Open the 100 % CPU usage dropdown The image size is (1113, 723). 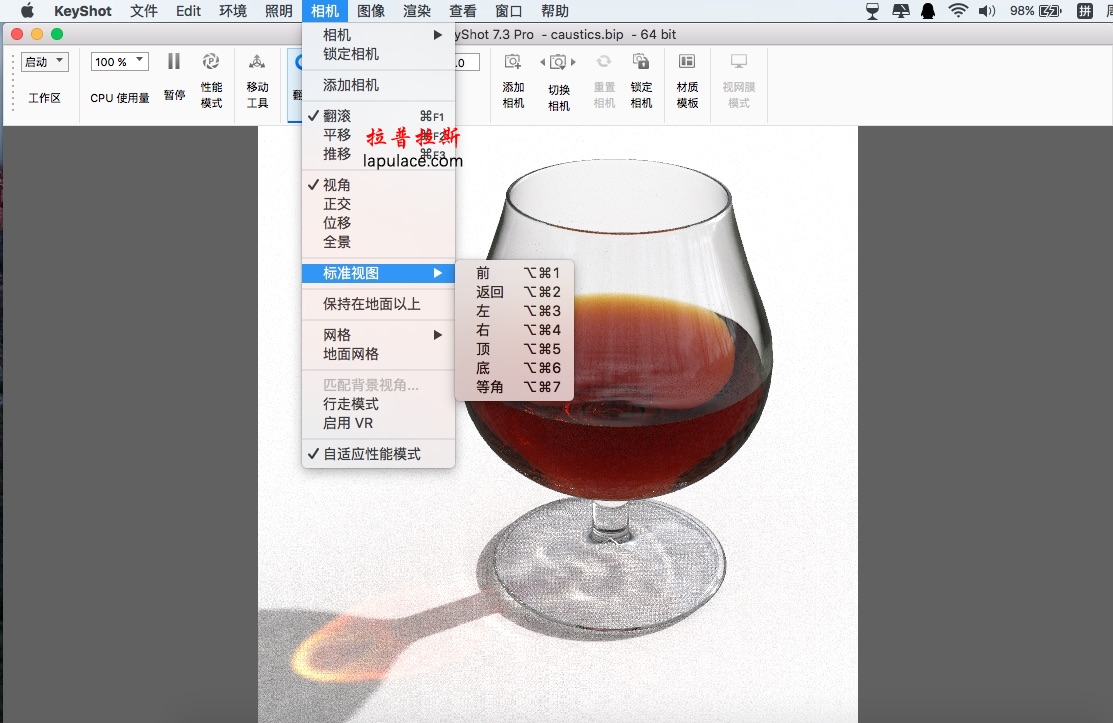(x=119, y=62)
